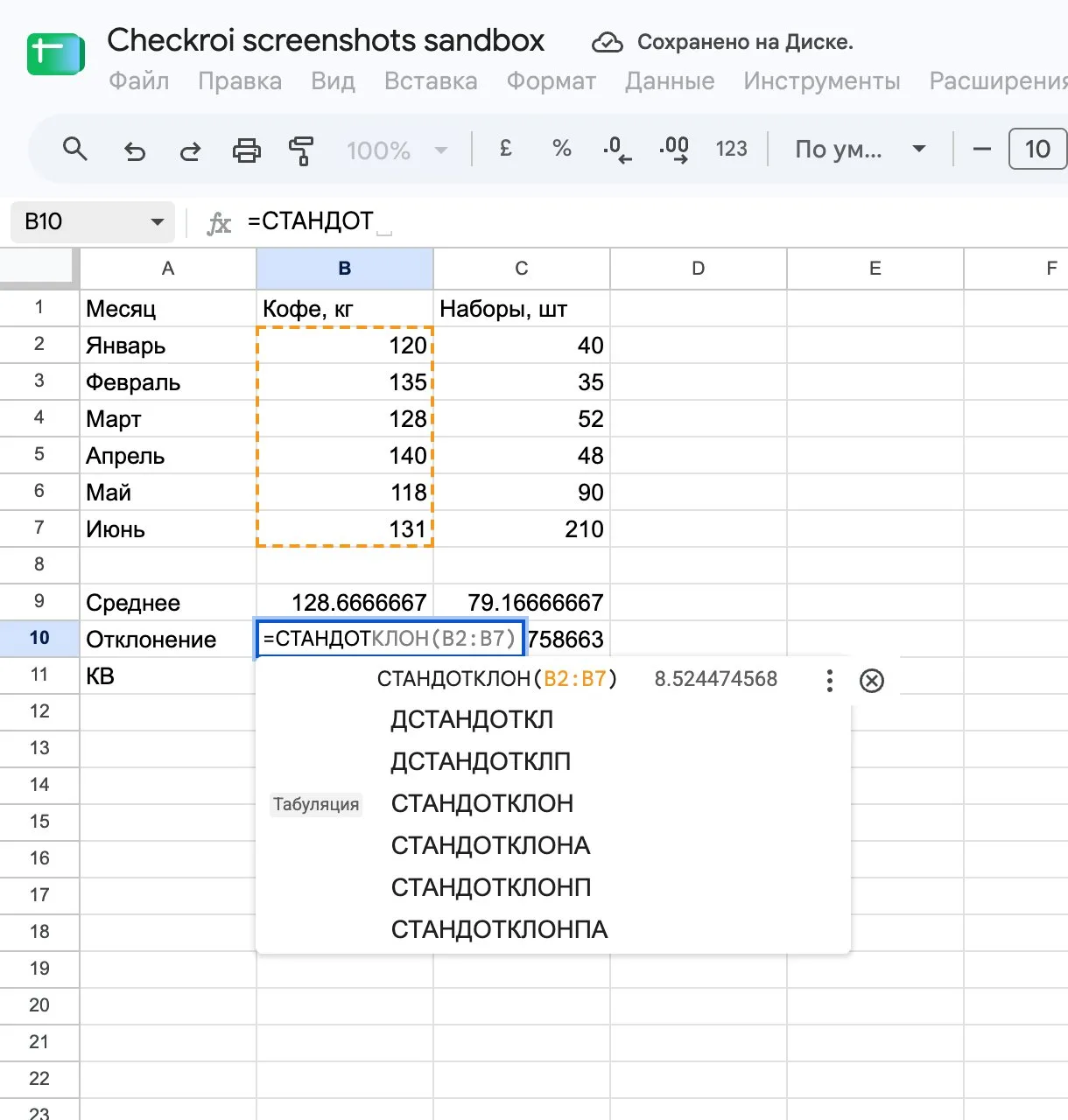The height and width of the screenshot is (1120, 1068).
Task: Click cell containing Отклонение
Action: click(x=168, y=639)
